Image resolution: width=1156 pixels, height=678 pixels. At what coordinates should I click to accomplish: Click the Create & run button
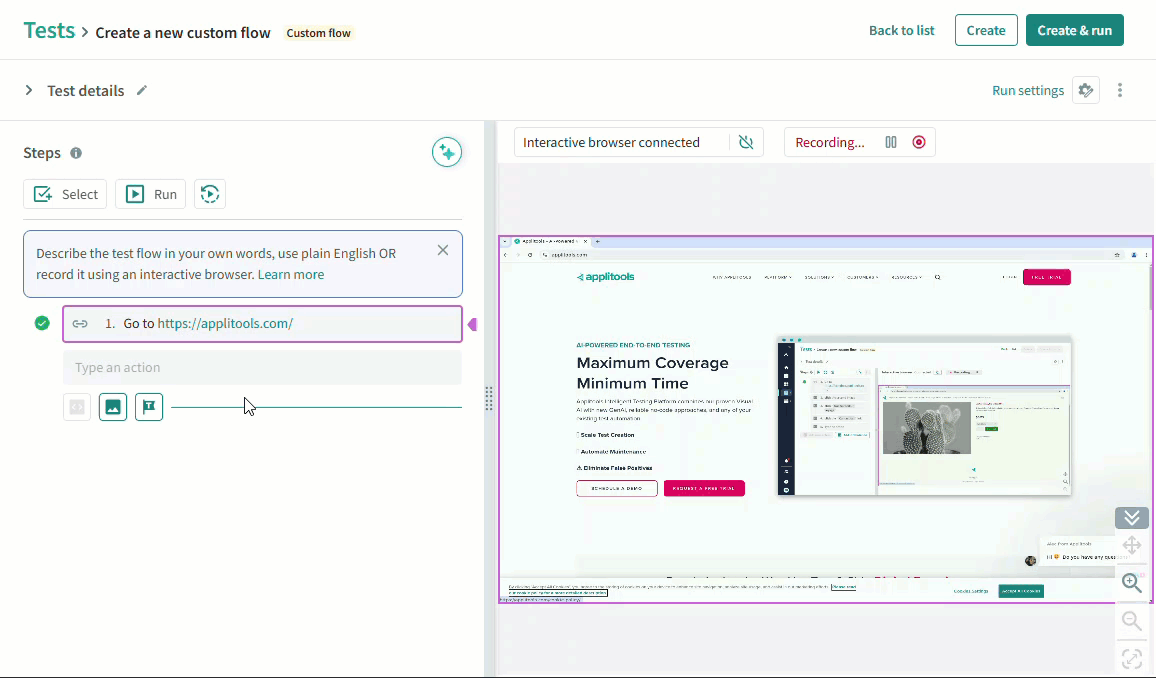pyautogui.click(x=1074, y=30)
